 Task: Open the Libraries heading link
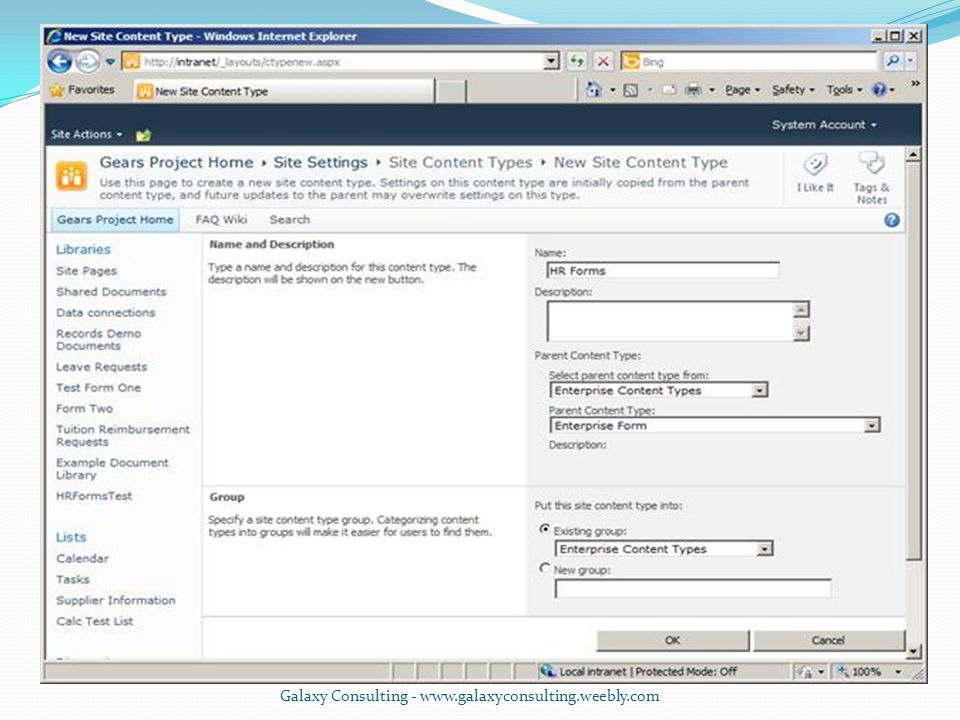[83, 250]
